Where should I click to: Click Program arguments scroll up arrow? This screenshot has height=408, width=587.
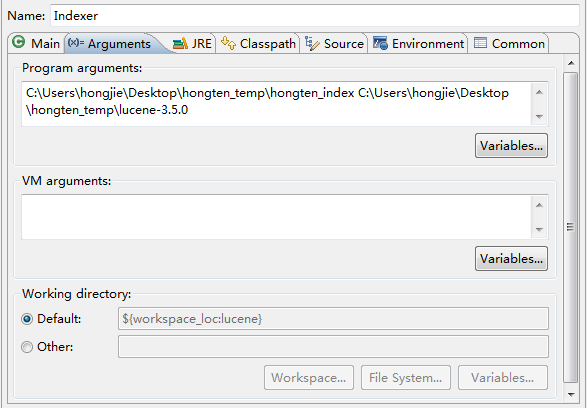pyautogui.click(x=539, y=92)
